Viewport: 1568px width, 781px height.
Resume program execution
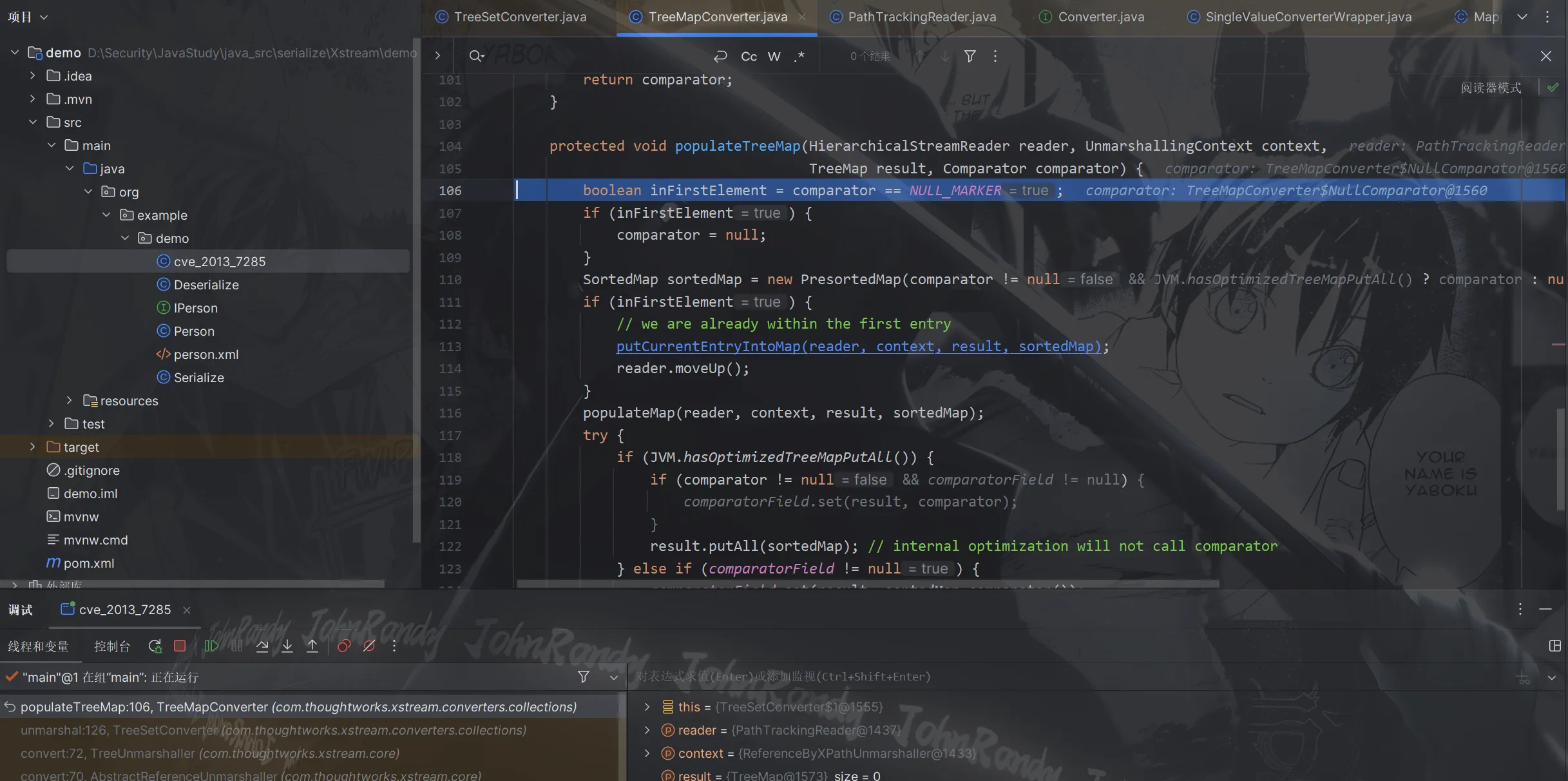point(211,646)
